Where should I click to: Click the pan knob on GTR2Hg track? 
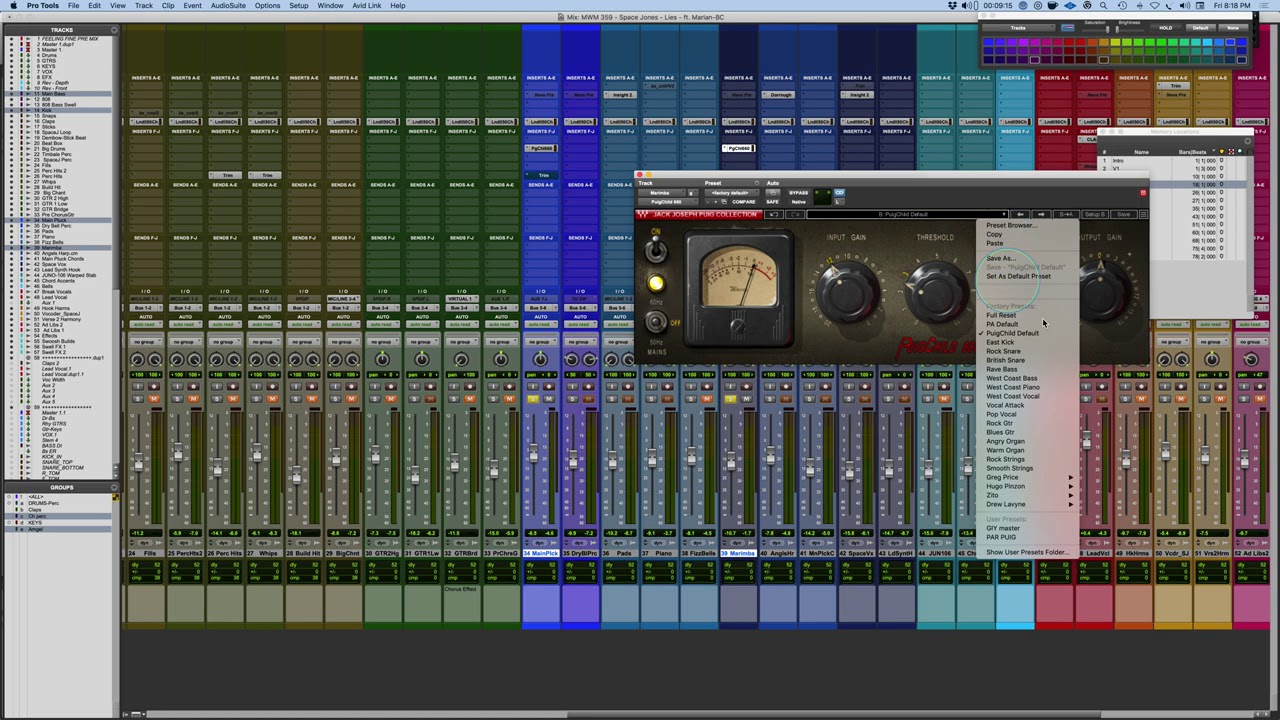click(x=382, y=360)
